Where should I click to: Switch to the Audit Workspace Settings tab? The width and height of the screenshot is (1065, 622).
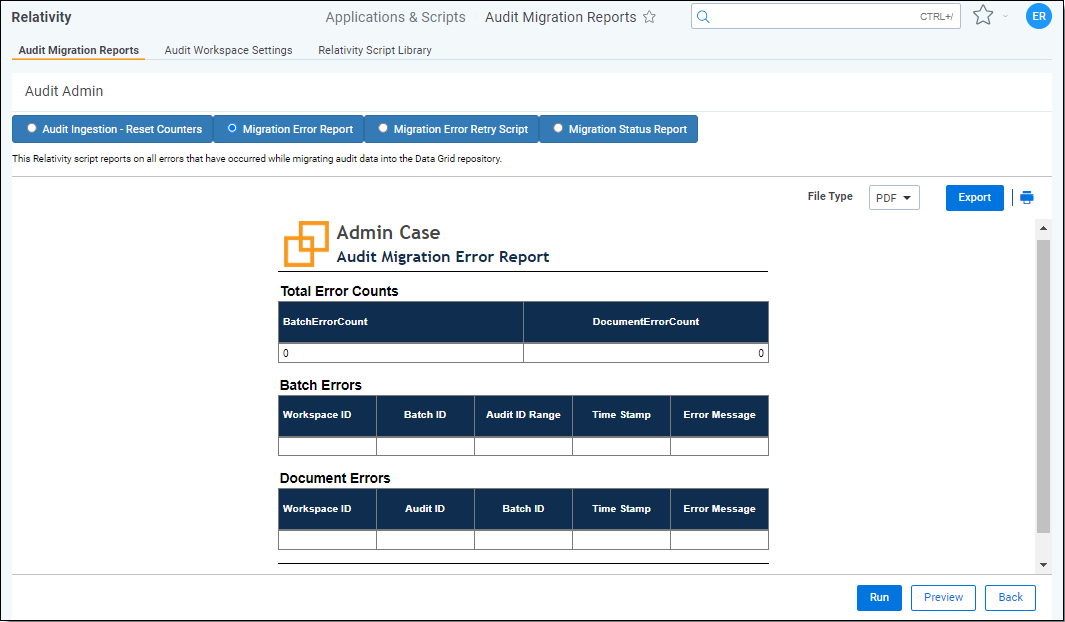[x=228, y=50]
